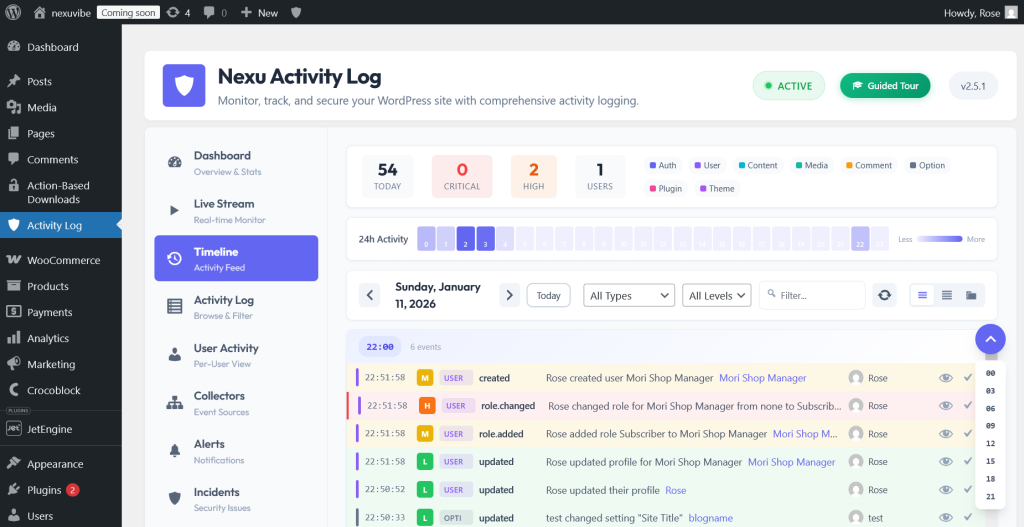Select the Timeline Activity Feed tab
The image size is (1024, 527).
click(236, 259)
